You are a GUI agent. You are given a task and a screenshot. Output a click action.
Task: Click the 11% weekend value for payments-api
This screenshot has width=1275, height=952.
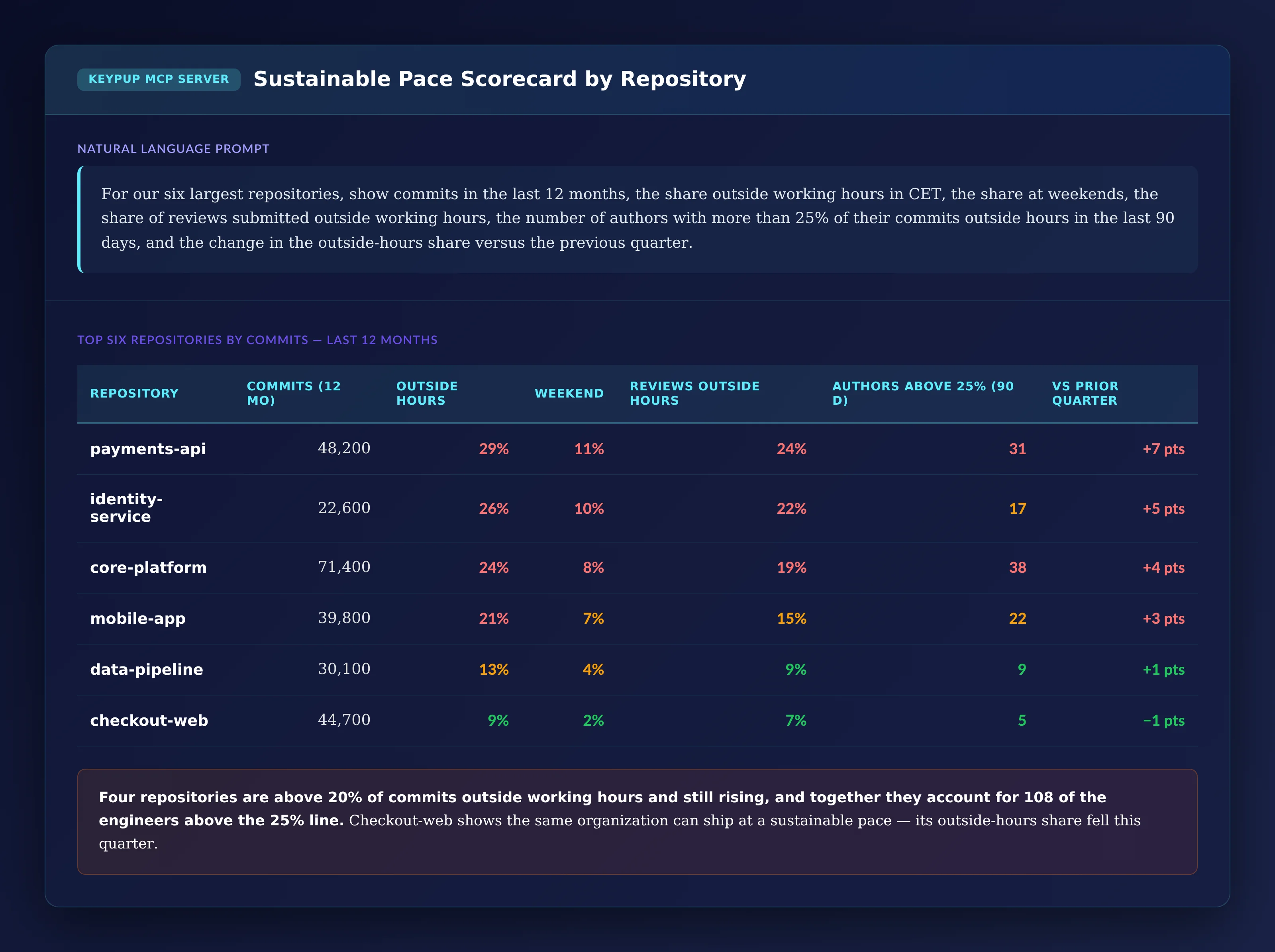pos(589,449)
